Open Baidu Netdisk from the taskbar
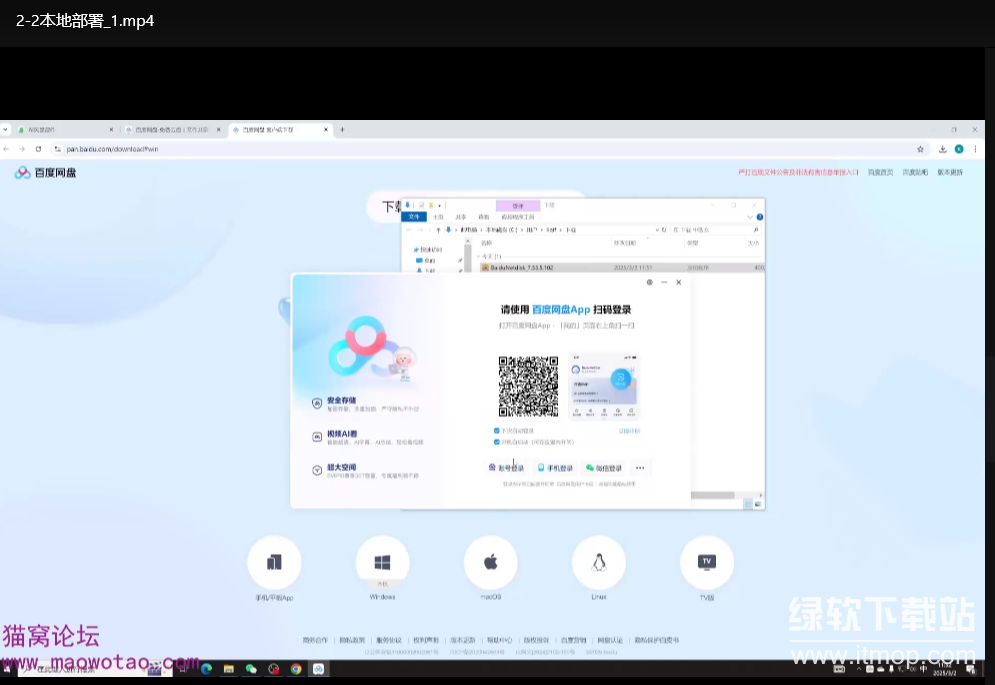 [x=319, y=668]
